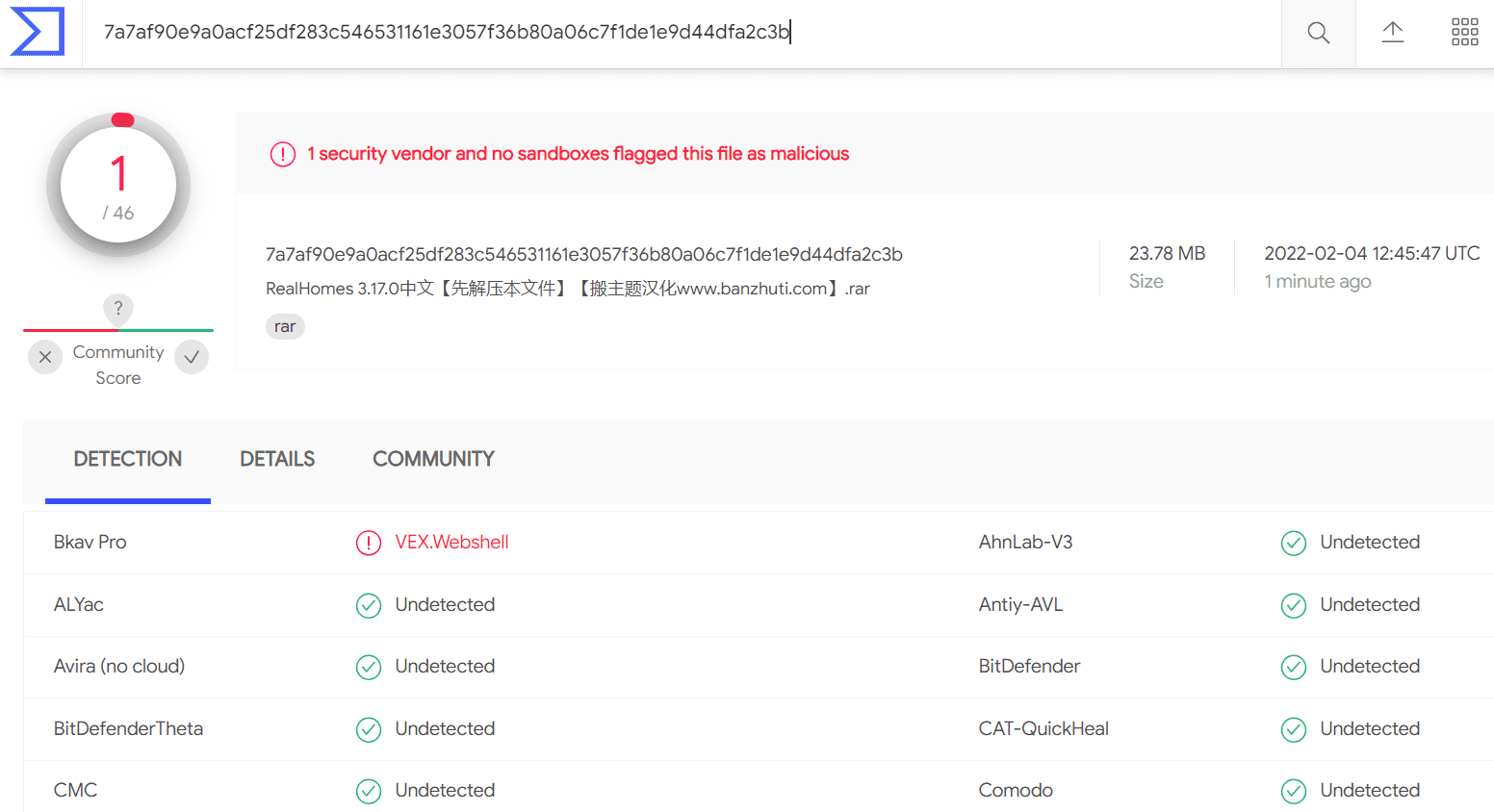The image size is (1494, 812).
Task: Click the community score question mark icon
Action: (118, 309)
